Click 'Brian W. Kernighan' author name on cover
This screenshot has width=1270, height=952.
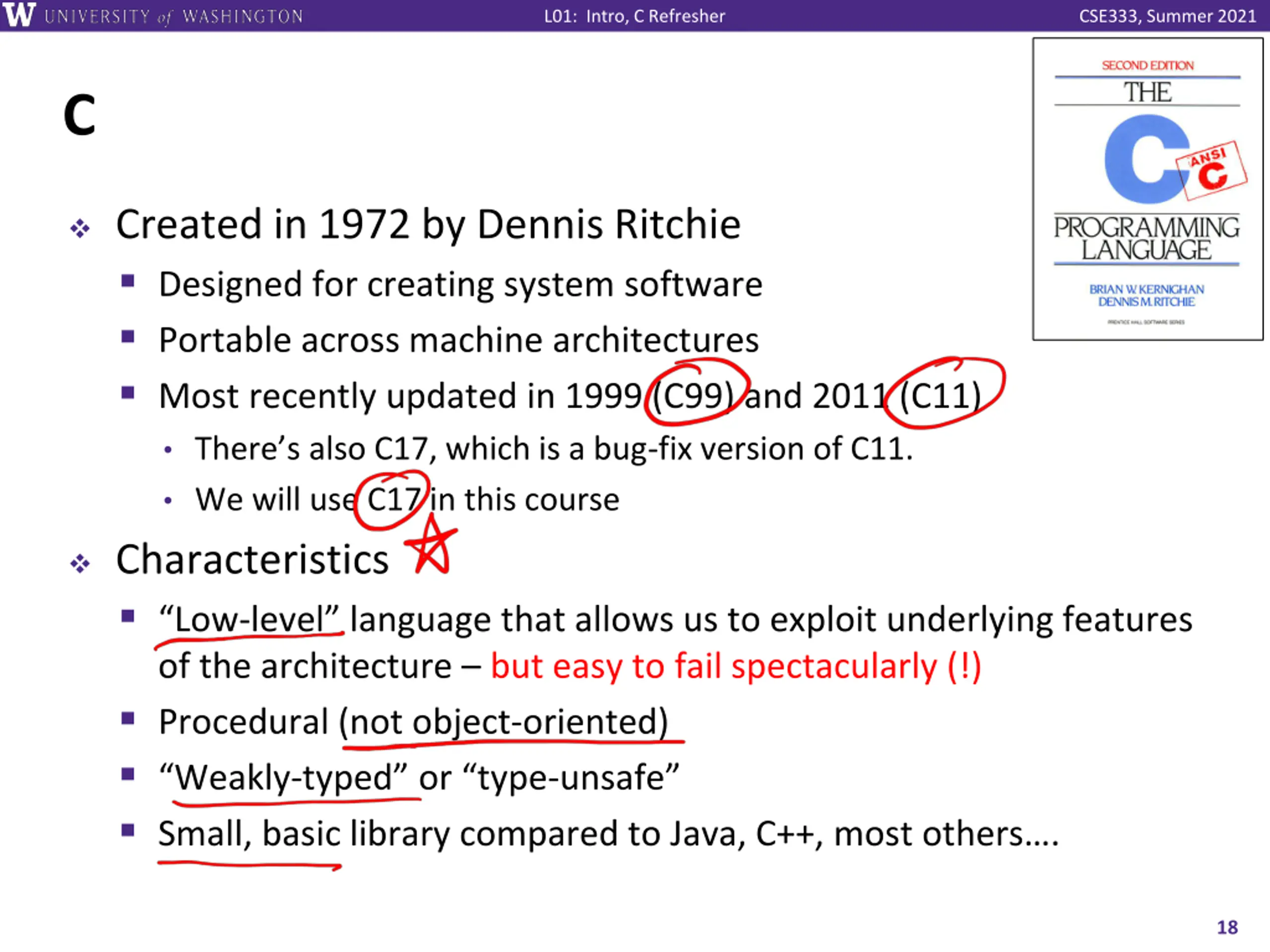click(x=1146, y=289)
